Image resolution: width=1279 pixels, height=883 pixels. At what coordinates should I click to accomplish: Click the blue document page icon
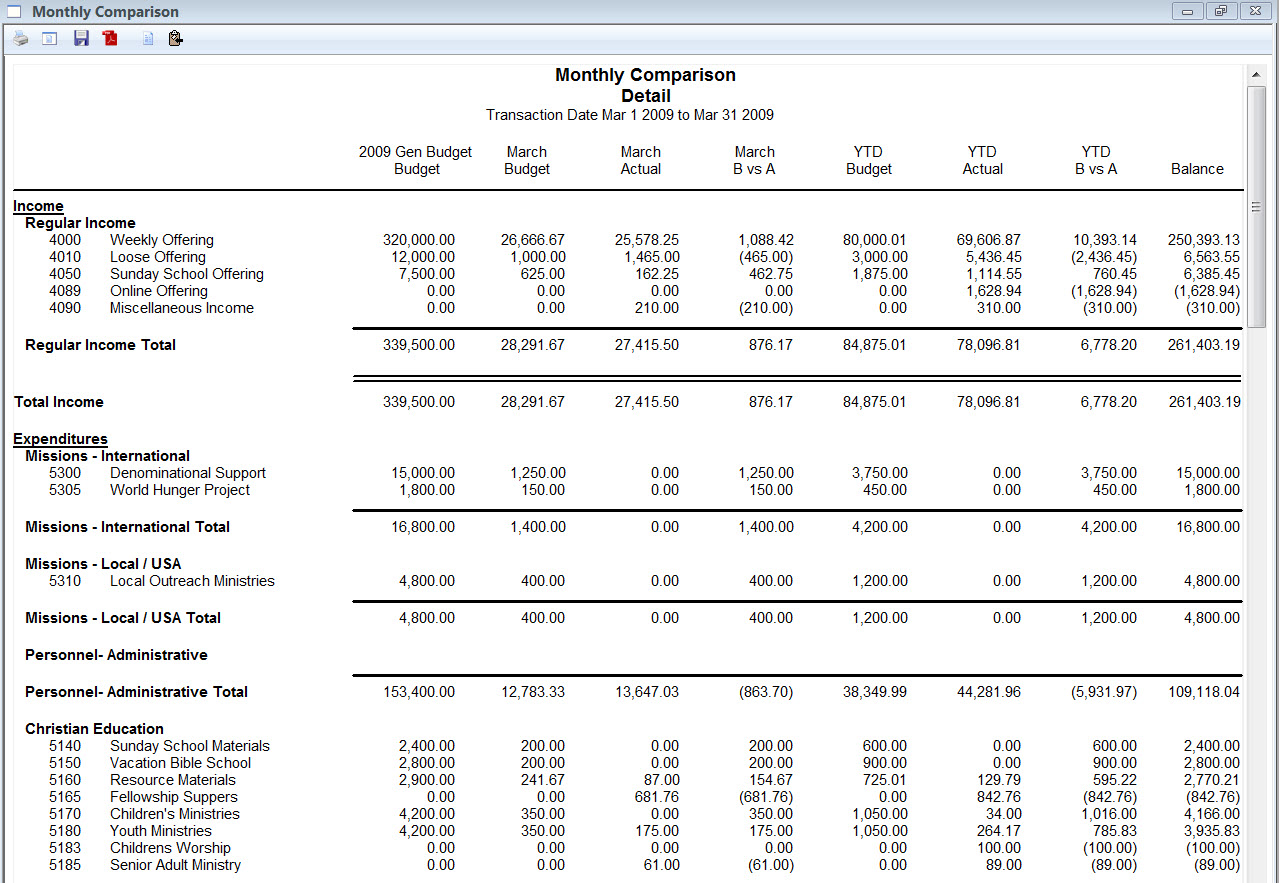[x=147, y=39]
